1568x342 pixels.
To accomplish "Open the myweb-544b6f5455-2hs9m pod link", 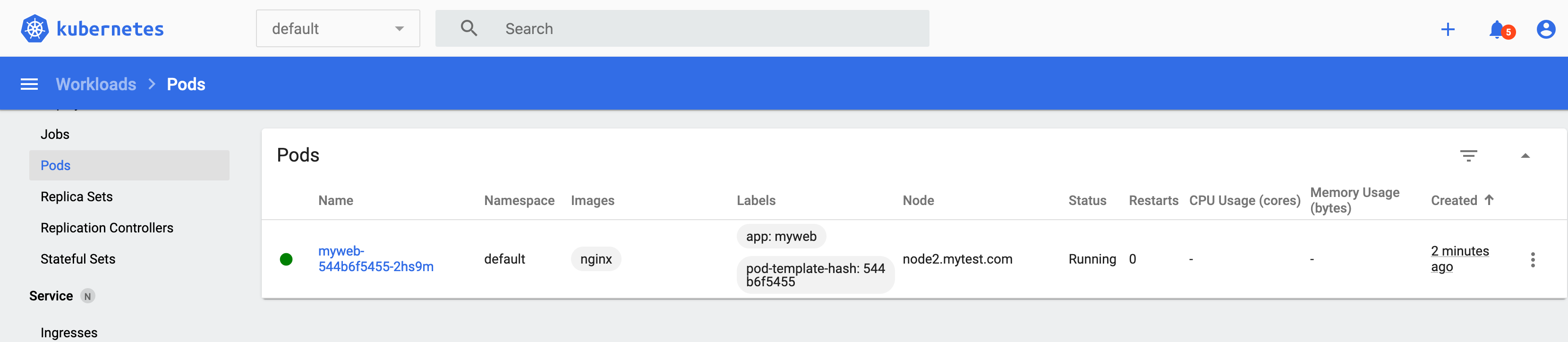I will tap(375, 259).
